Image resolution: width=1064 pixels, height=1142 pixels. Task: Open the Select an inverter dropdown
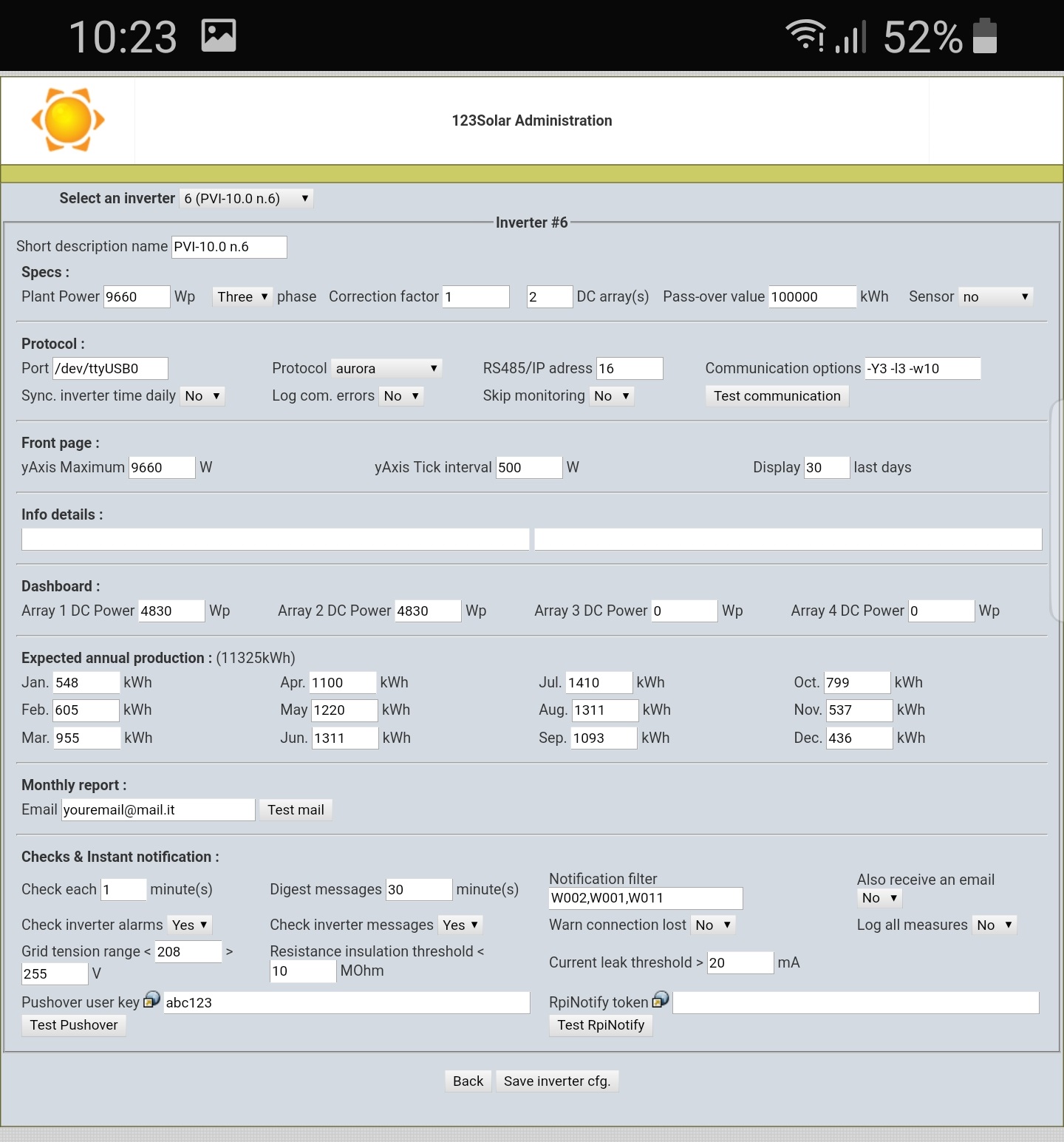pos(247,198)
